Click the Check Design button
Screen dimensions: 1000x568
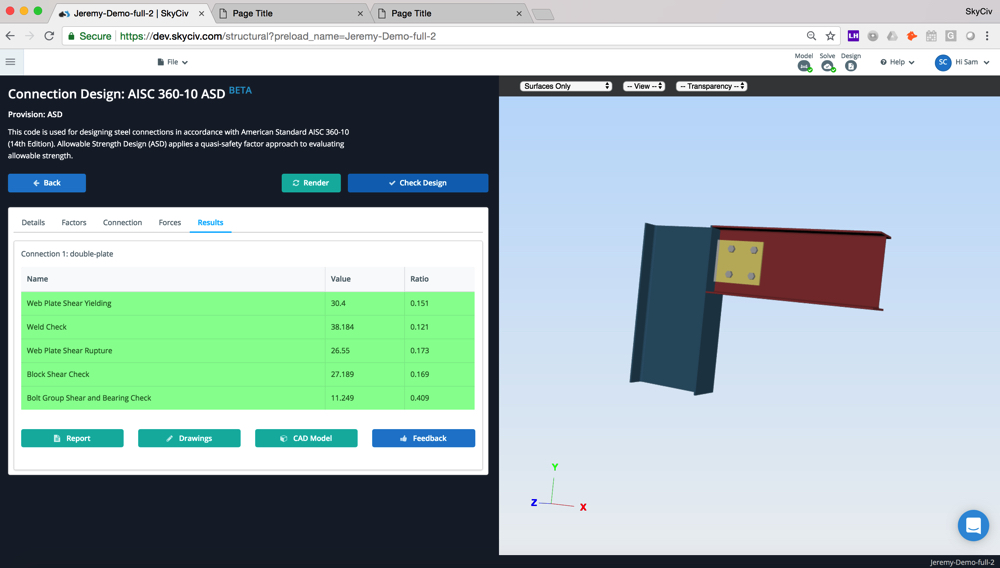click(418, 183)
